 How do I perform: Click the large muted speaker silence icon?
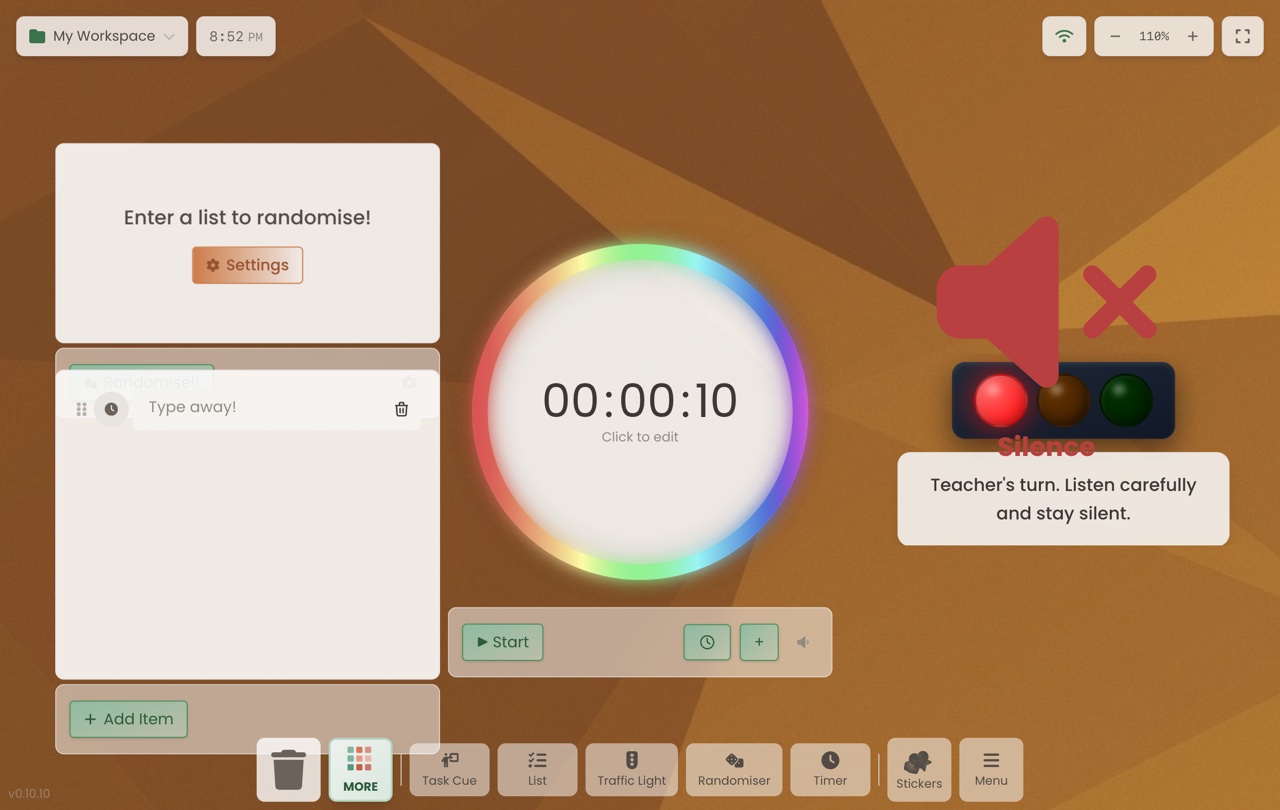[x=1046, y=302]
